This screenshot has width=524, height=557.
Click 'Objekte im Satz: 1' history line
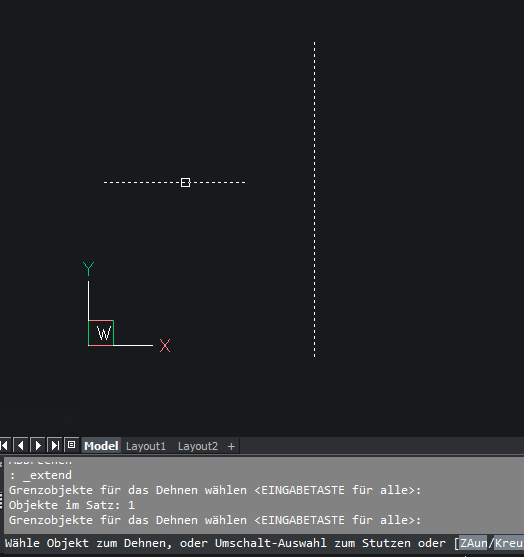point(72,505)
